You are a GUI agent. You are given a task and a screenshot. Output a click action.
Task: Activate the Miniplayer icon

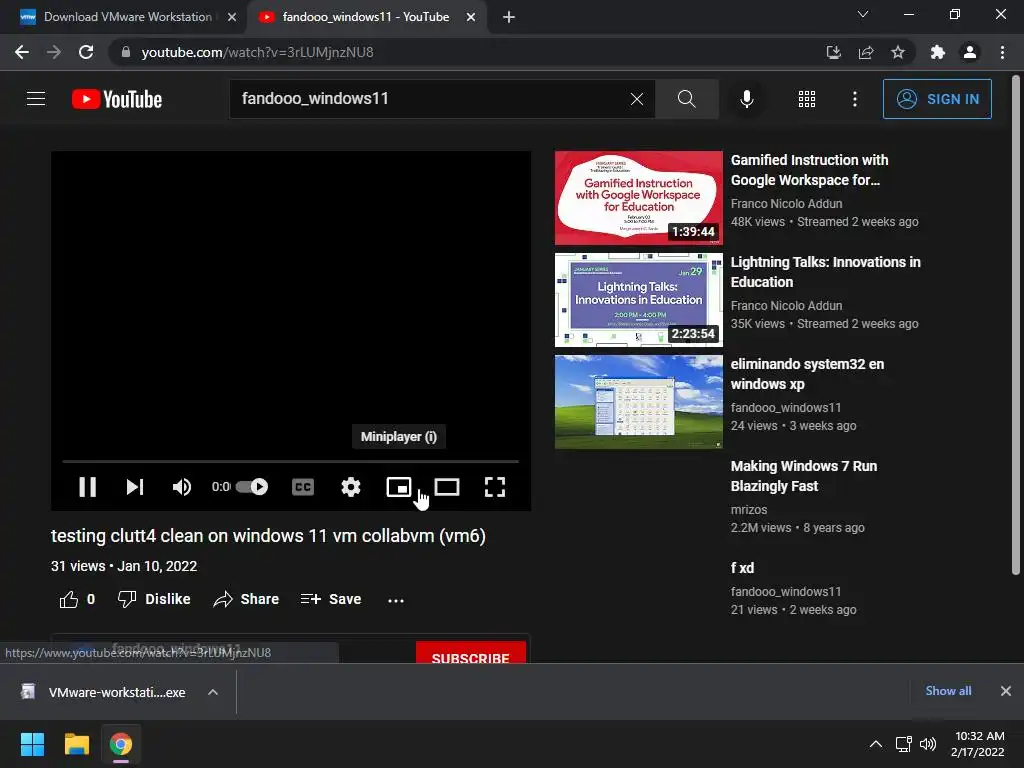point(398,487)
